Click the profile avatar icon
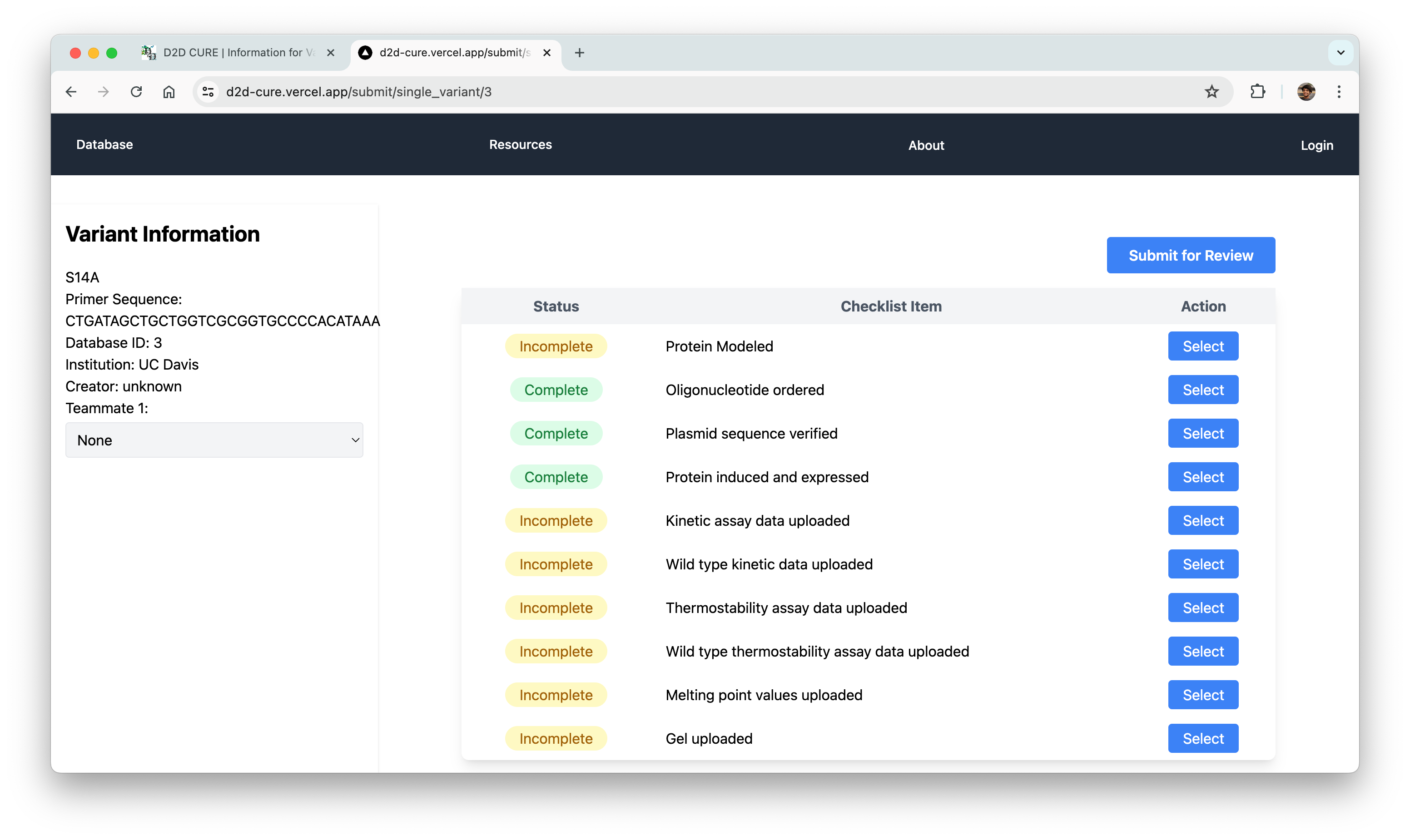Image resolution: width=1410 pixels, height=840 pixels. click(x=1306, y=92)
